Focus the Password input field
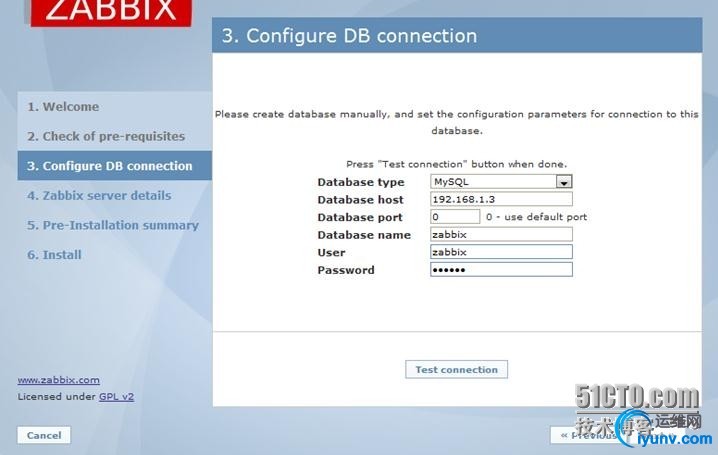 [x=501, y=270]
